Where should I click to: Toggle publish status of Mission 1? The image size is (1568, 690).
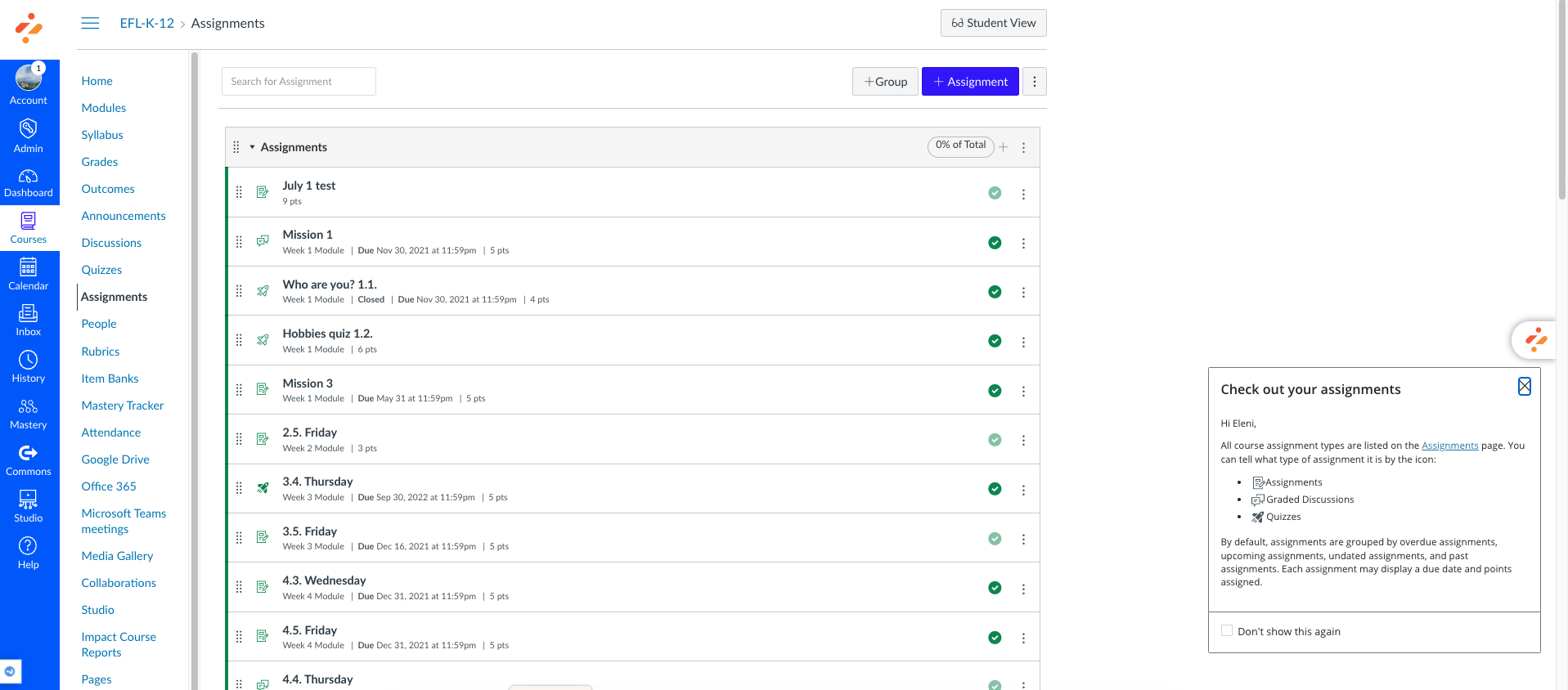[995, 243]
